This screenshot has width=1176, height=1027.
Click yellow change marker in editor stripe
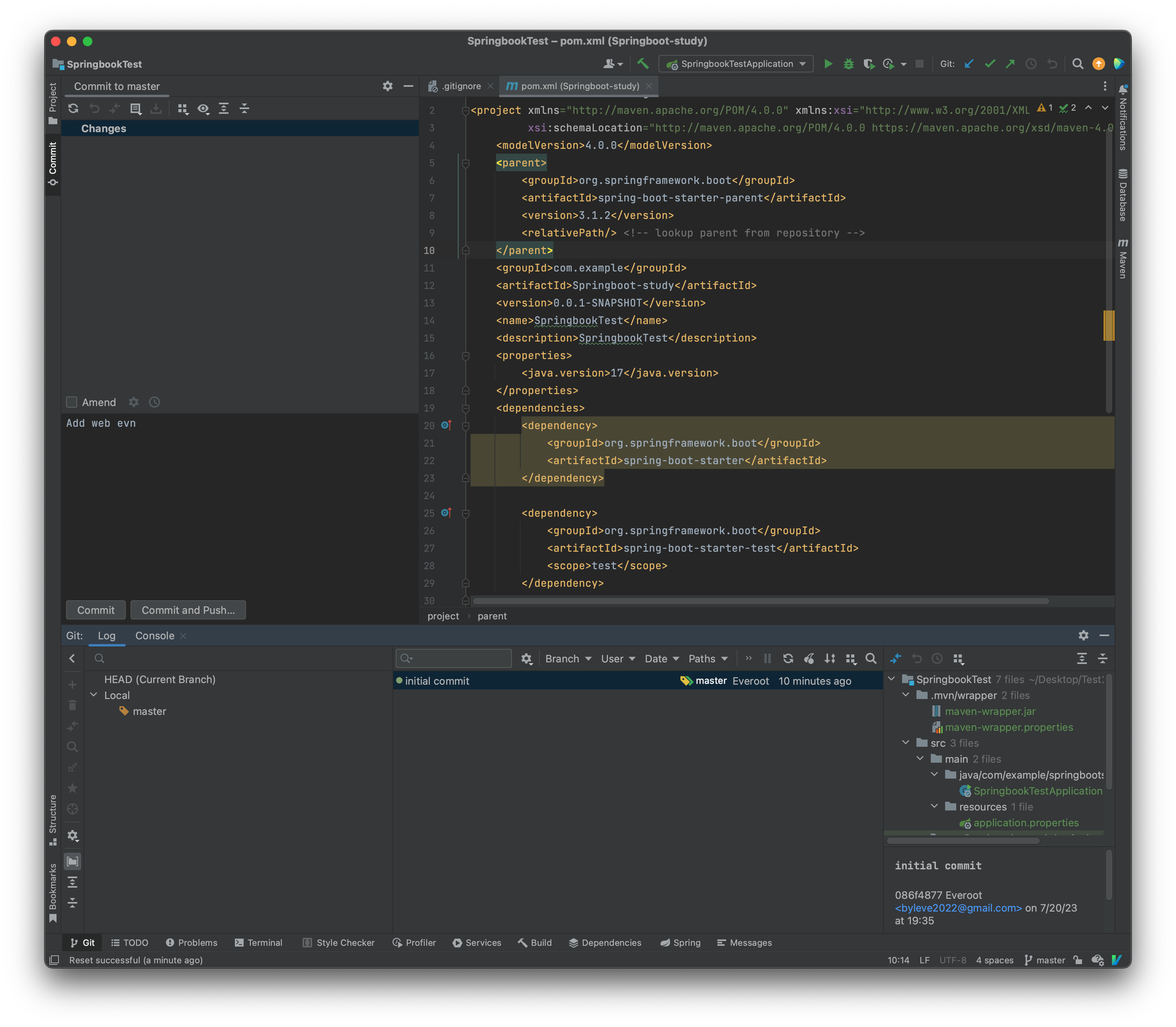point(1108,326)
